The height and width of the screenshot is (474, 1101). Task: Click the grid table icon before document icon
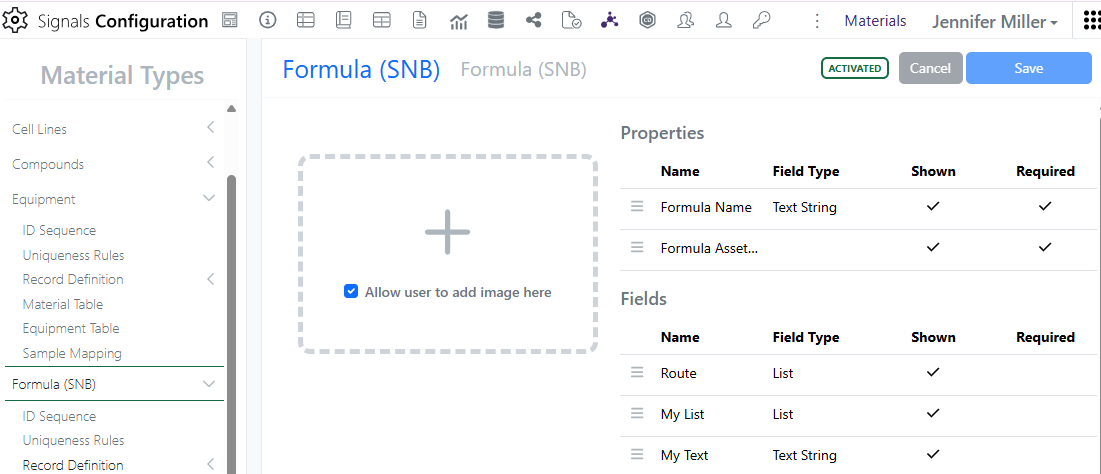381,20
